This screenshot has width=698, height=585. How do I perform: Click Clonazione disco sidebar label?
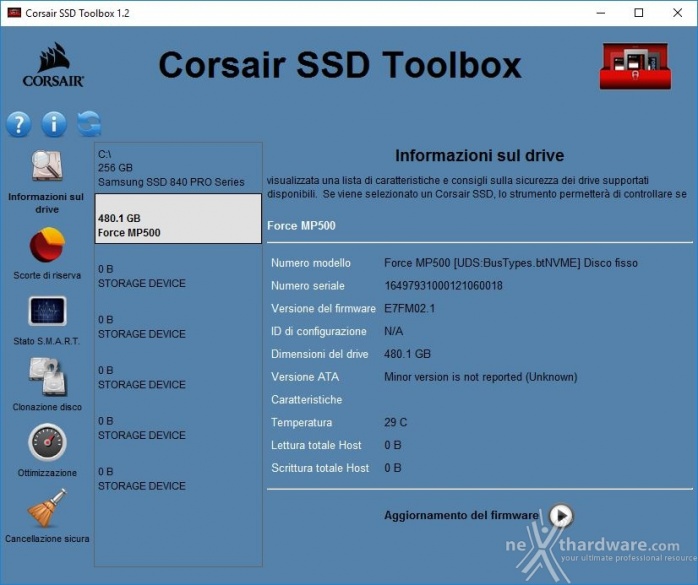click(x=47, y=407)
